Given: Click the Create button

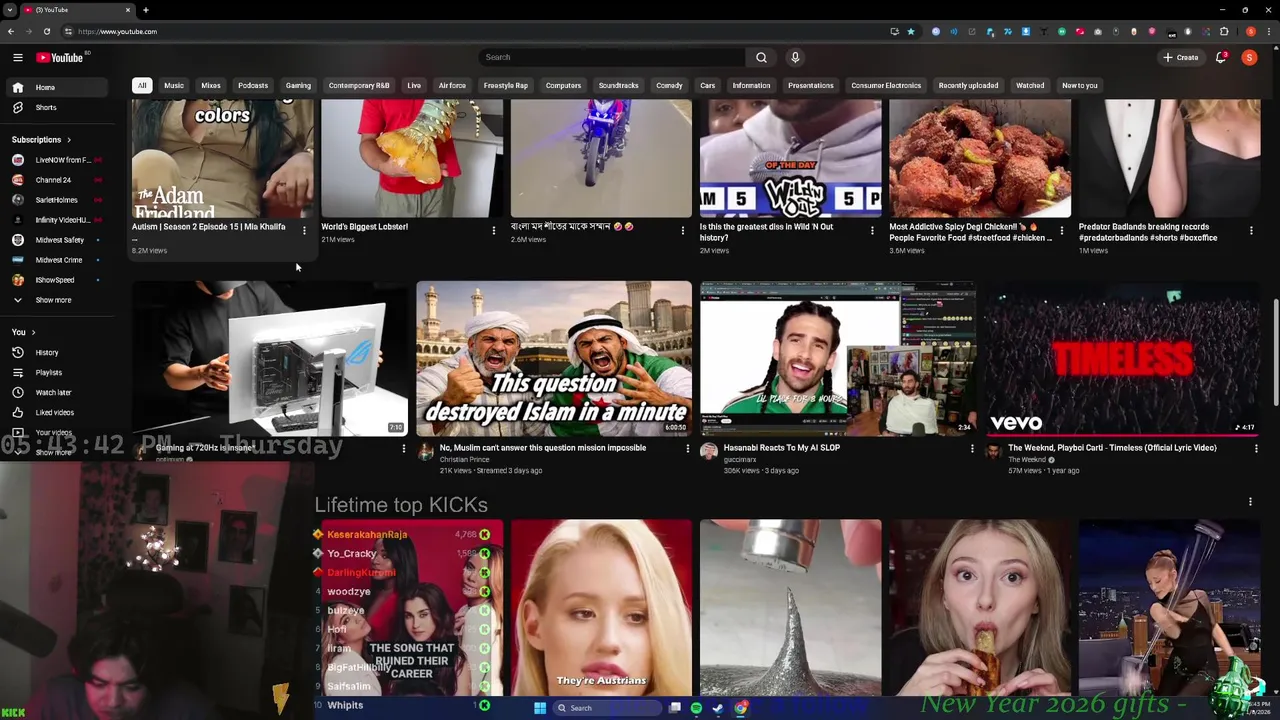Looking at the screenshot, I should (x=1181, y=57).
